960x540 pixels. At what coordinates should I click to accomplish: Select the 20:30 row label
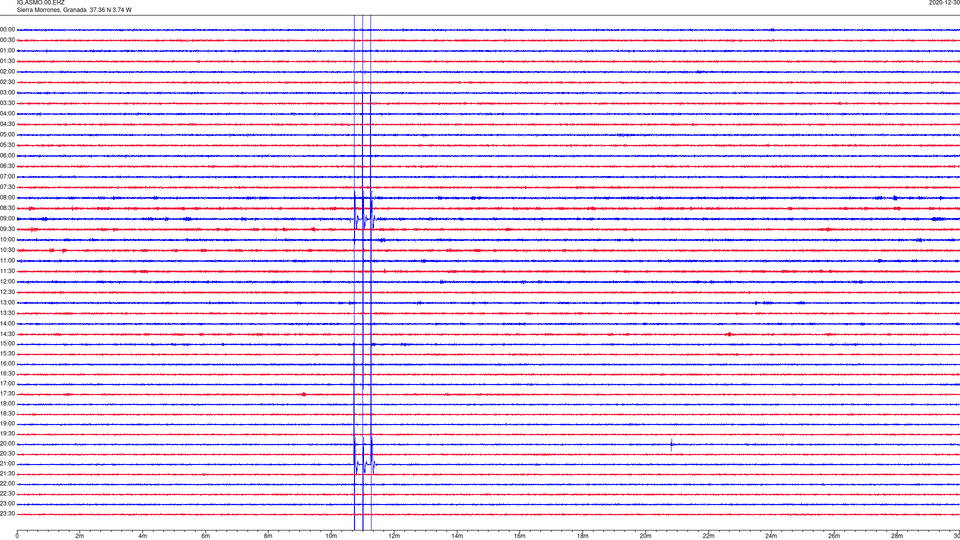pyautogui.click(x=7, y=454)
